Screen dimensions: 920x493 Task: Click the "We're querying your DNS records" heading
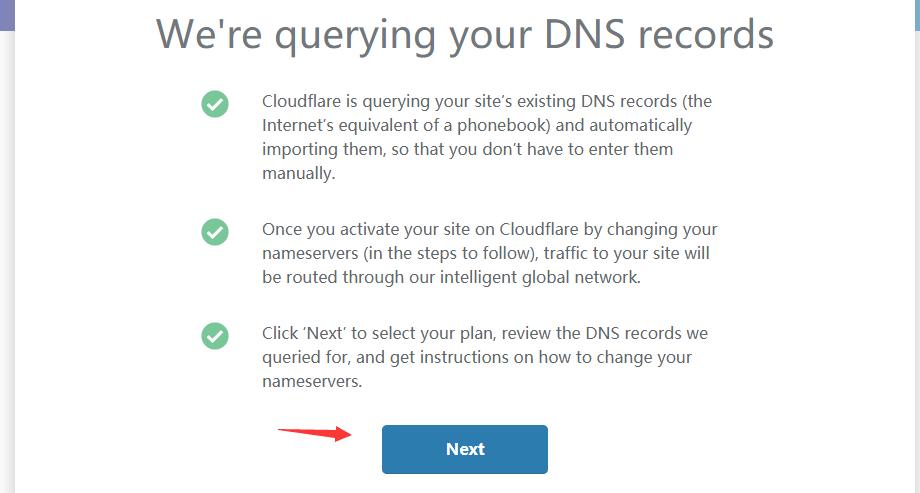pos(465,34)
